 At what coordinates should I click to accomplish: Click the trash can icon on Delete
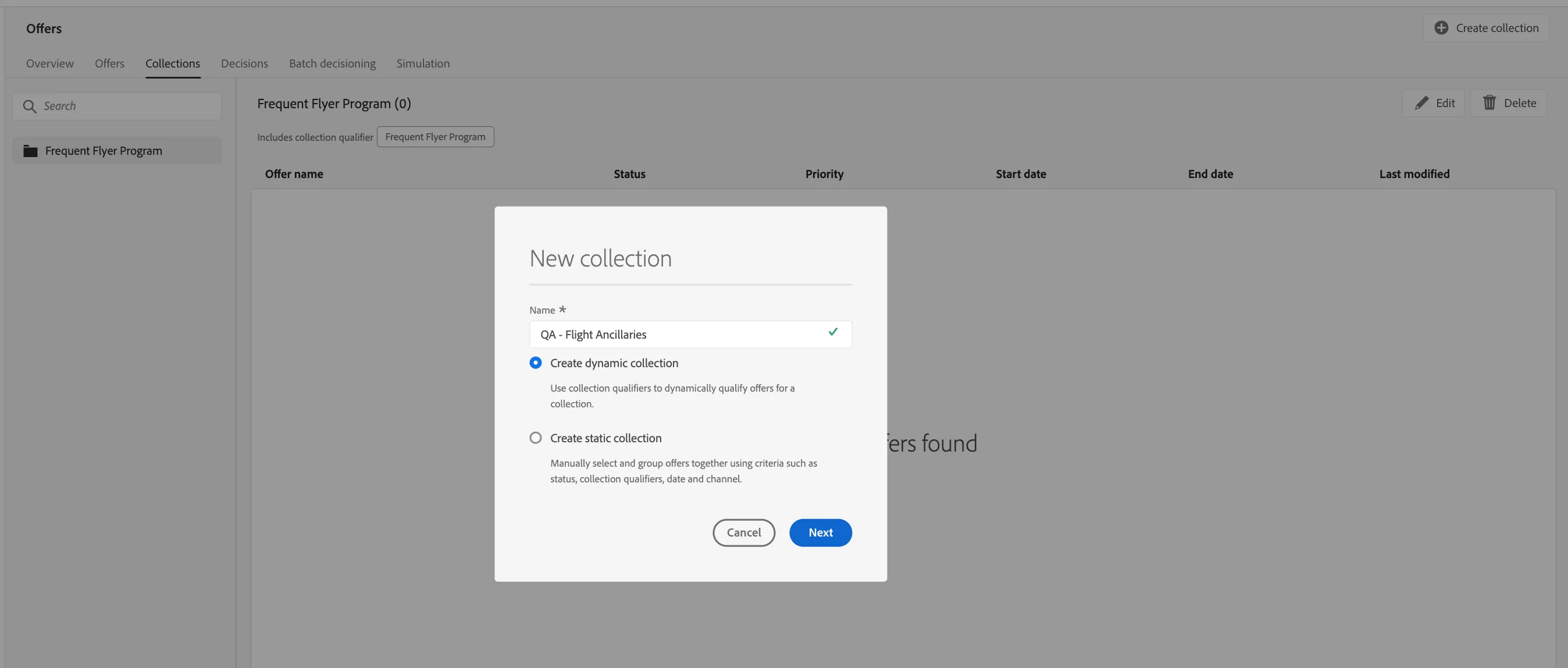coord(1489,103)
